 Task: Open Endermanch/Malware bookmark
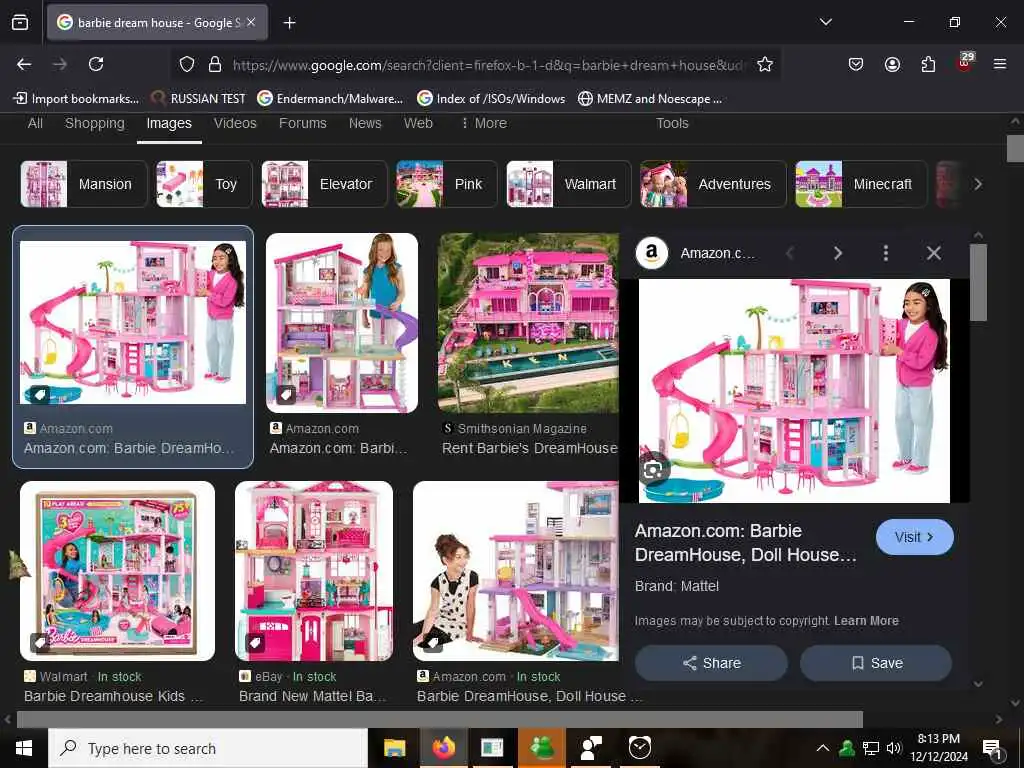coord(330,99)
